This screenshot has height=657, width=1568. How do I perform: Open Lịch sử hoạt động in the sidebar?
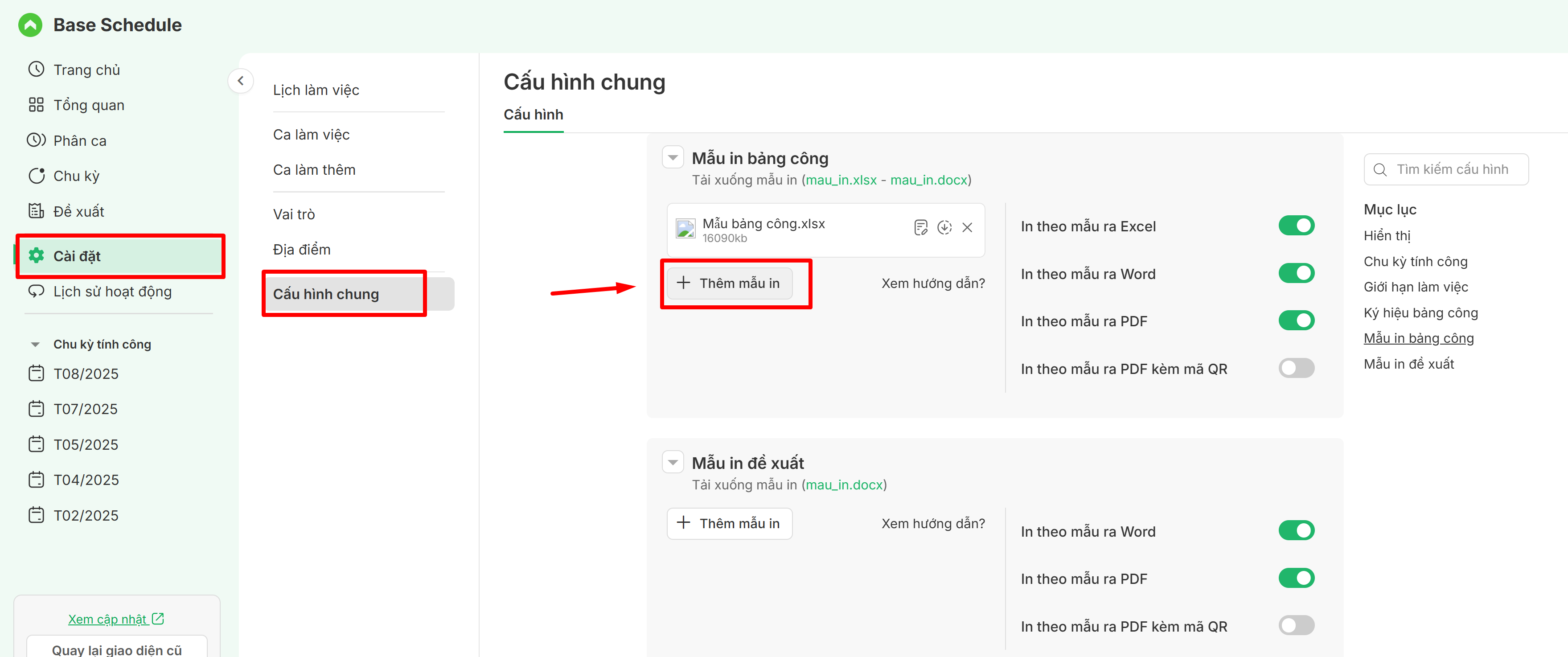click(112, 292)
